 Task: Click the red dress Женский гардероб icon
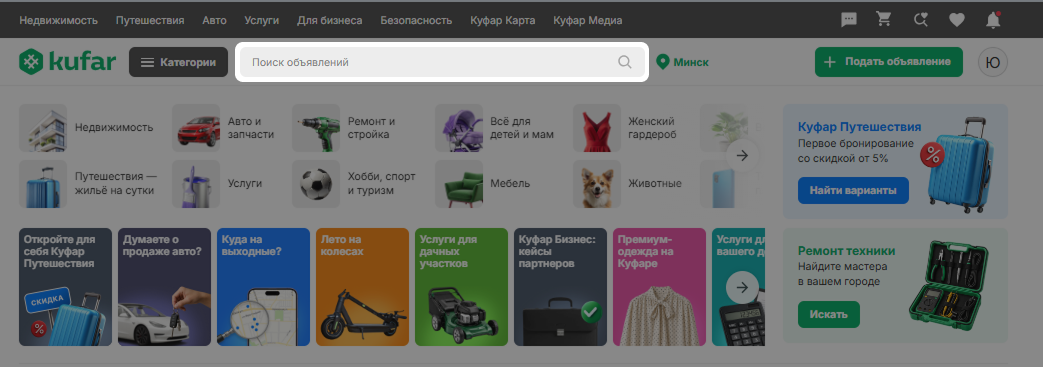(x=597, y=128)
